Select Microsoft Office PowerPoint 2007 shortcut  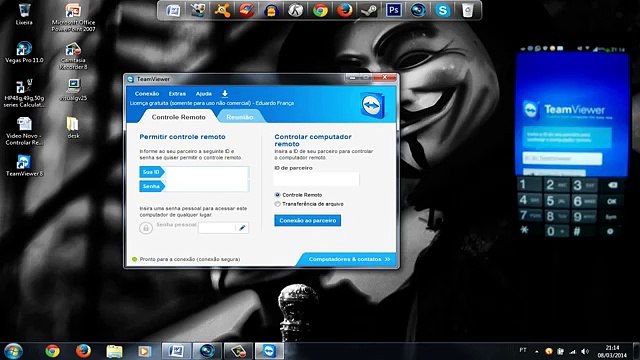coord(73,18)
